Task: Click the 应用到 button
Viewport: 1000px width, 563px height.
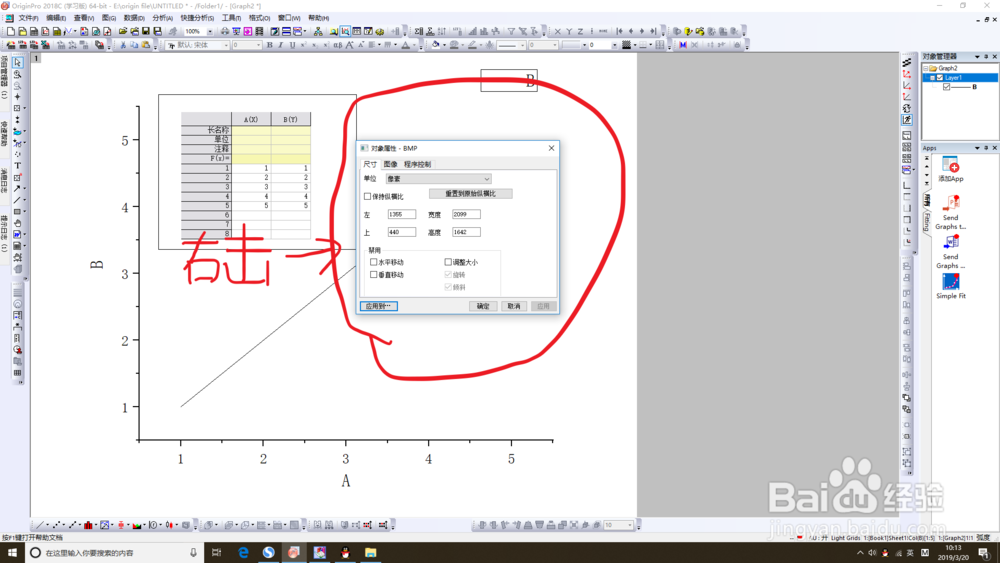Action: (379, 306)
